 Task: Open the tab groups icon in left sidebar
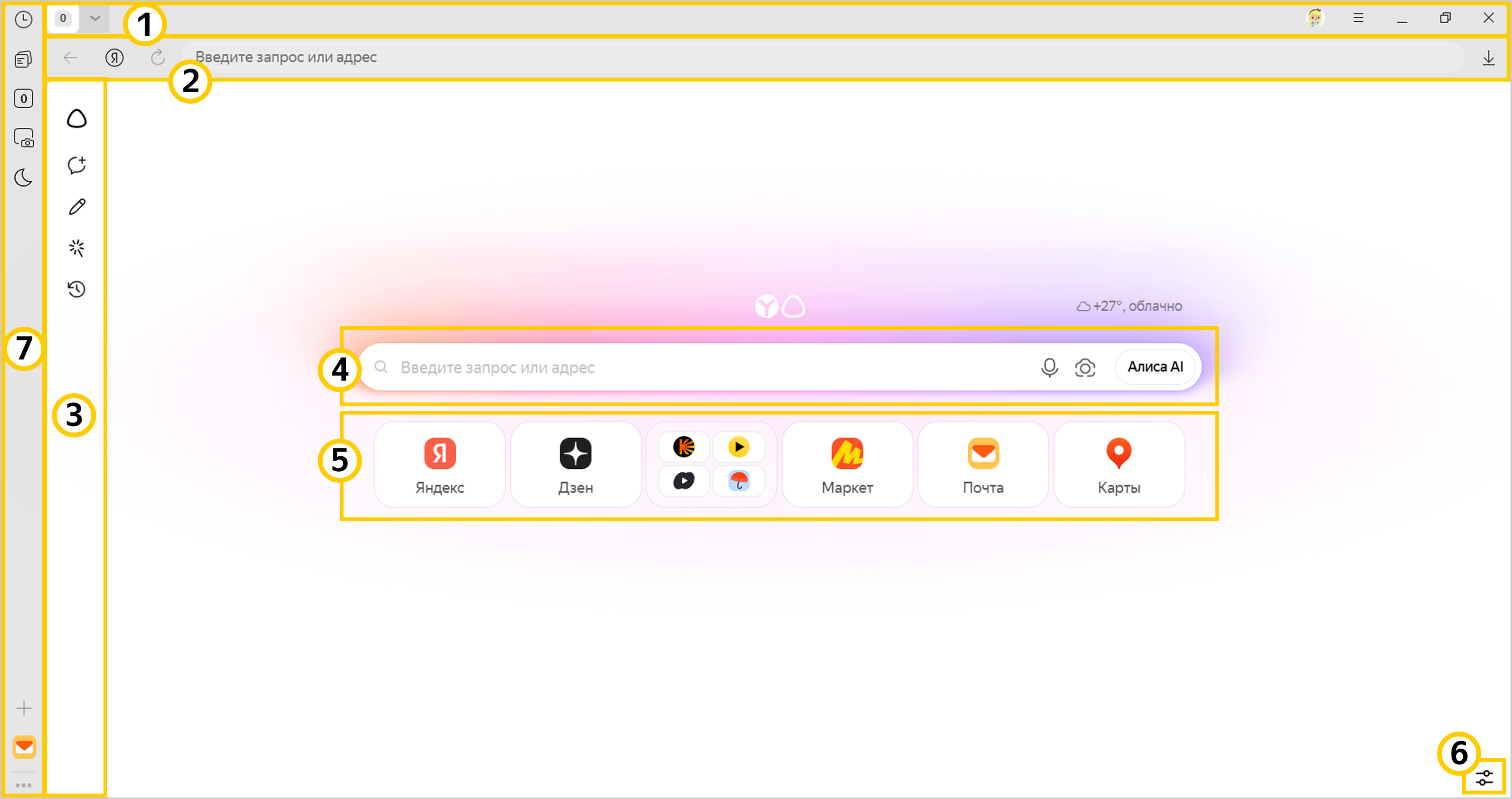tap(24, 59)
